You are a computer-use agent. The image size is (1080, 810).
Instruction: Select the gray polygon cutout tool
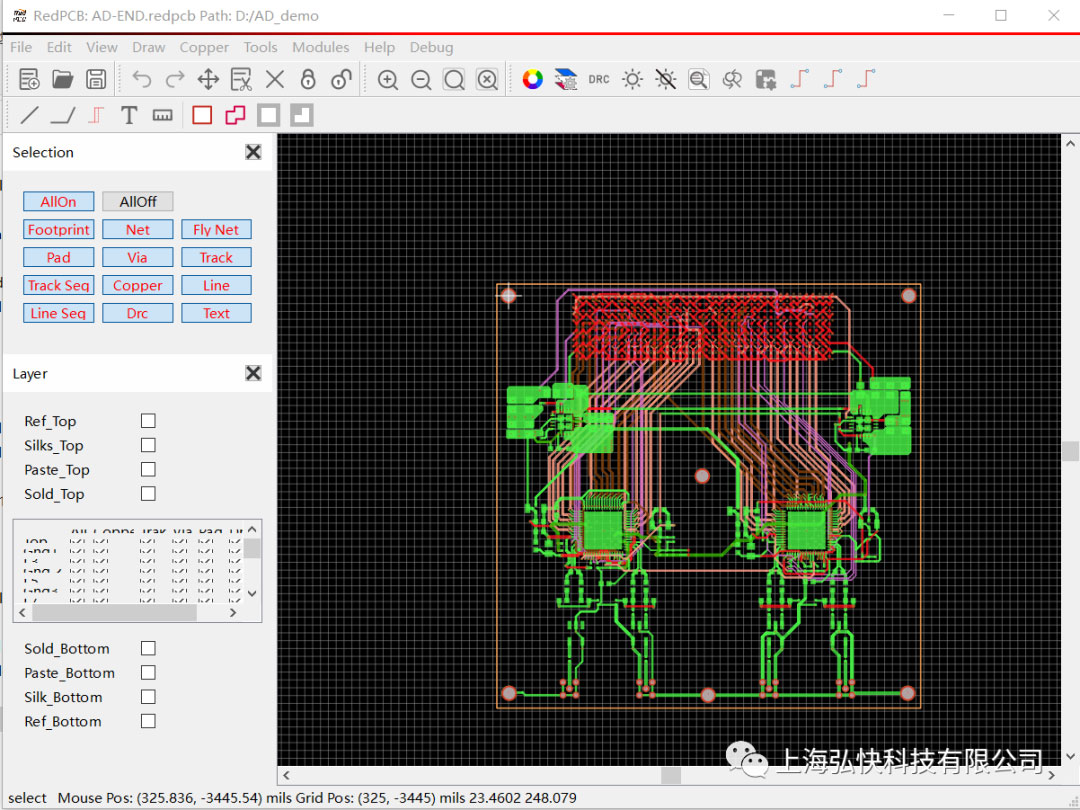point(302,115)
